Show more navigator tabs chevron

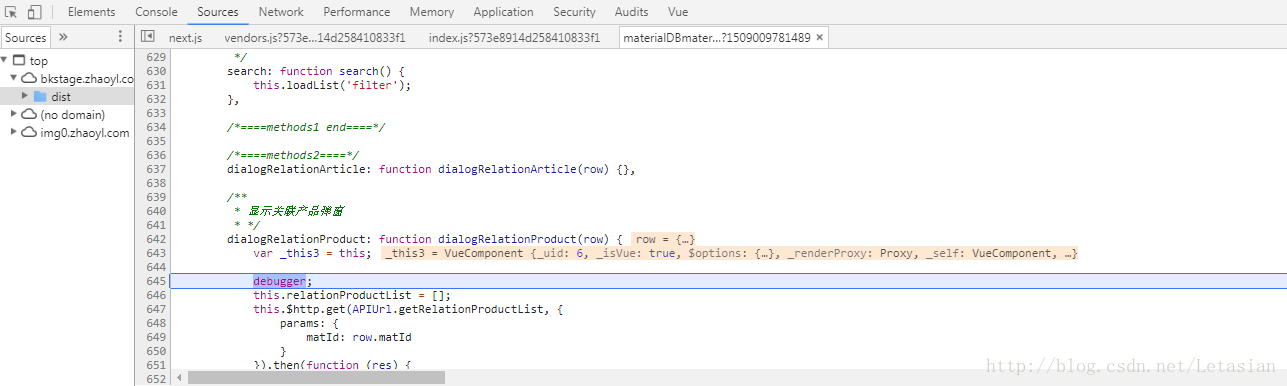coord(63,37)
